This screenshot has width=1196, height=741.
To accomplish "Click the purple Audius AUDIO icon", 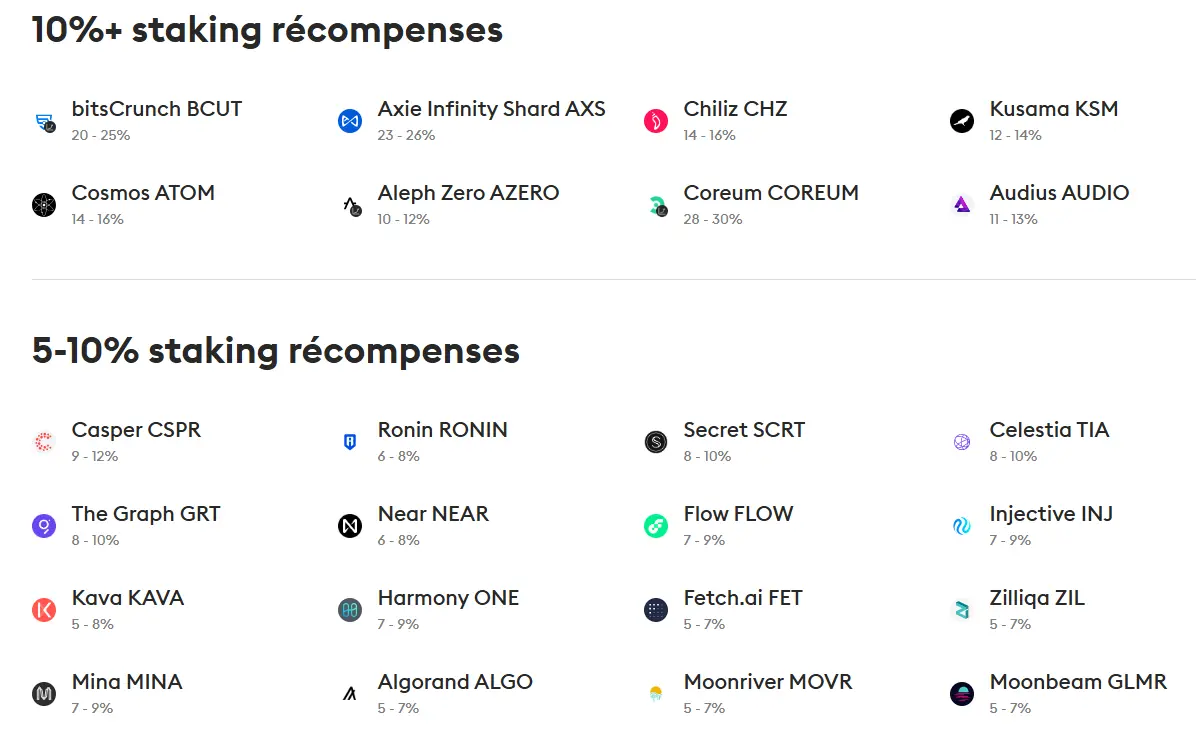I will point(962,205).
